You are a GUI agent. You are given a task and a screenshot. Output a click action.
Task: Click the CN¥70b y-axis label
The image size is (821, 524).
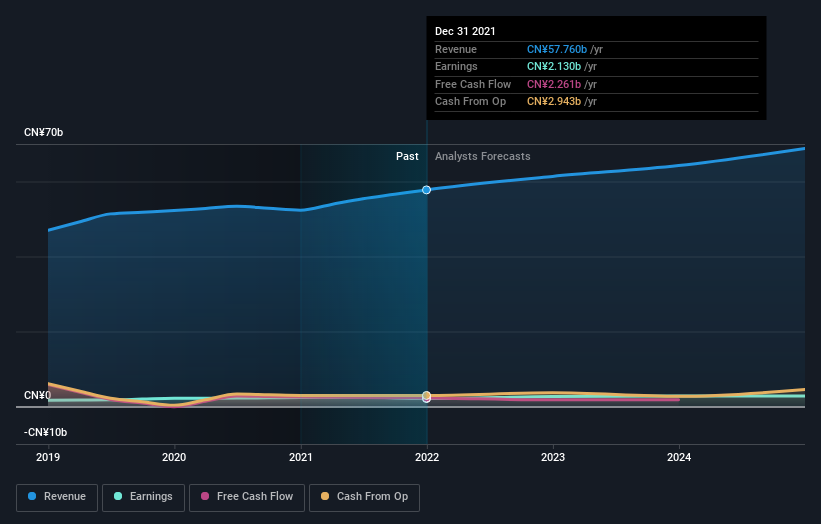pos(43,132)
